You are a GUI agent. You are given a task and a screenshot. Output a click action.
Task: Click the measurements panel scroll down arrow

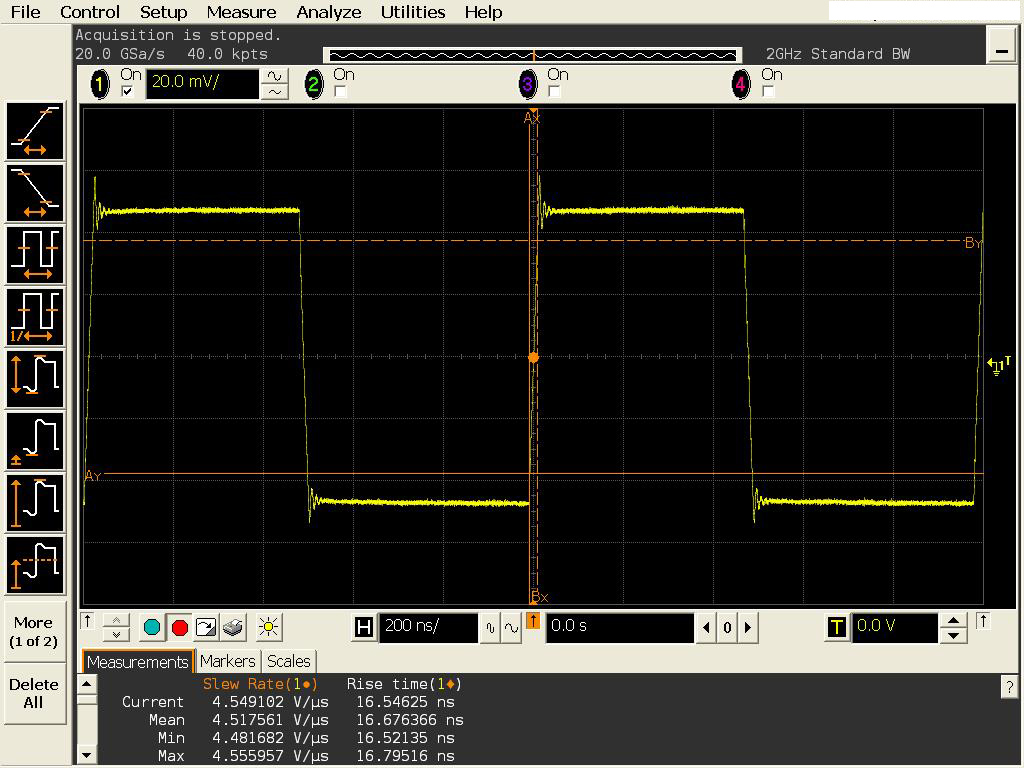coord(86,755)
